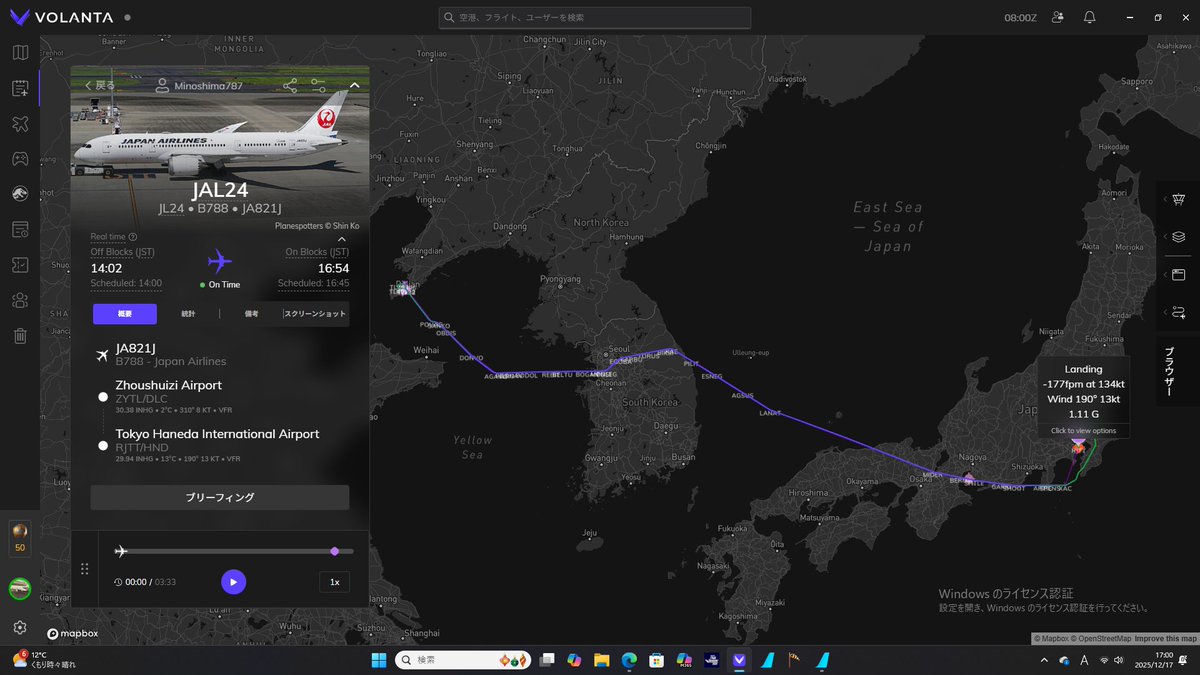Click the Real time help icon
The image size is (1200, 675).
(x=133, y=236)
